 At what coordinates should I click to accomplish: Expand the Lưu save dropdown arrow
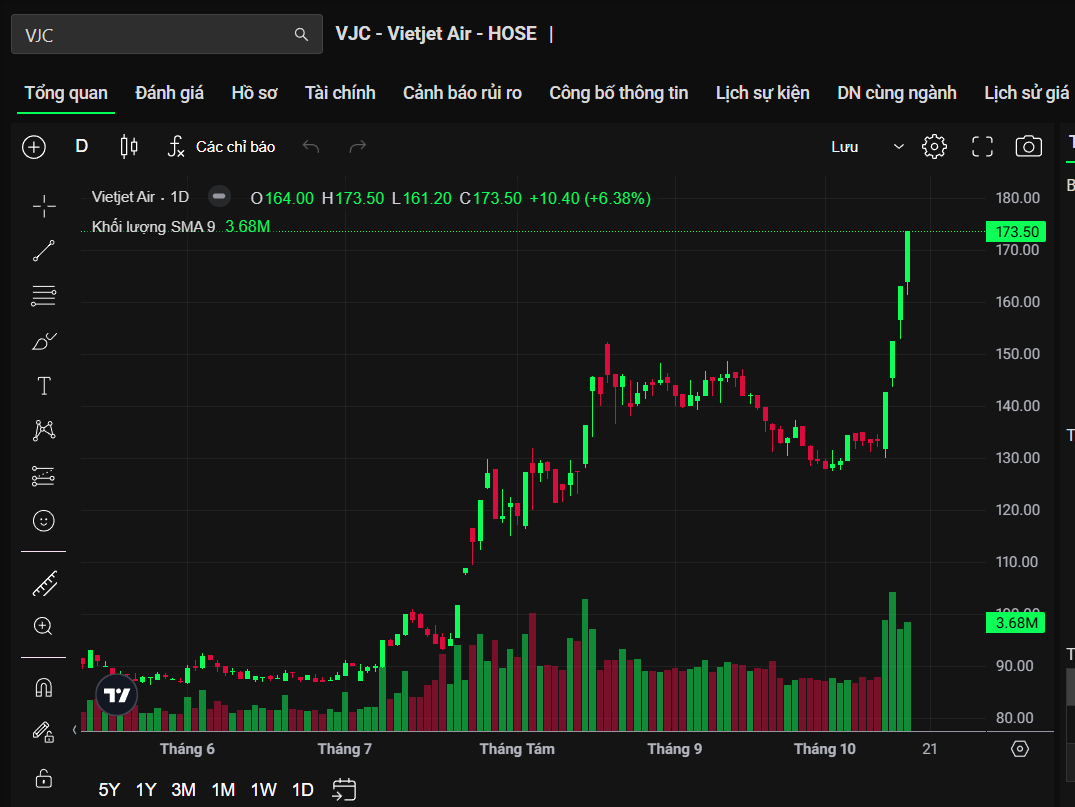tap(898, 147)
